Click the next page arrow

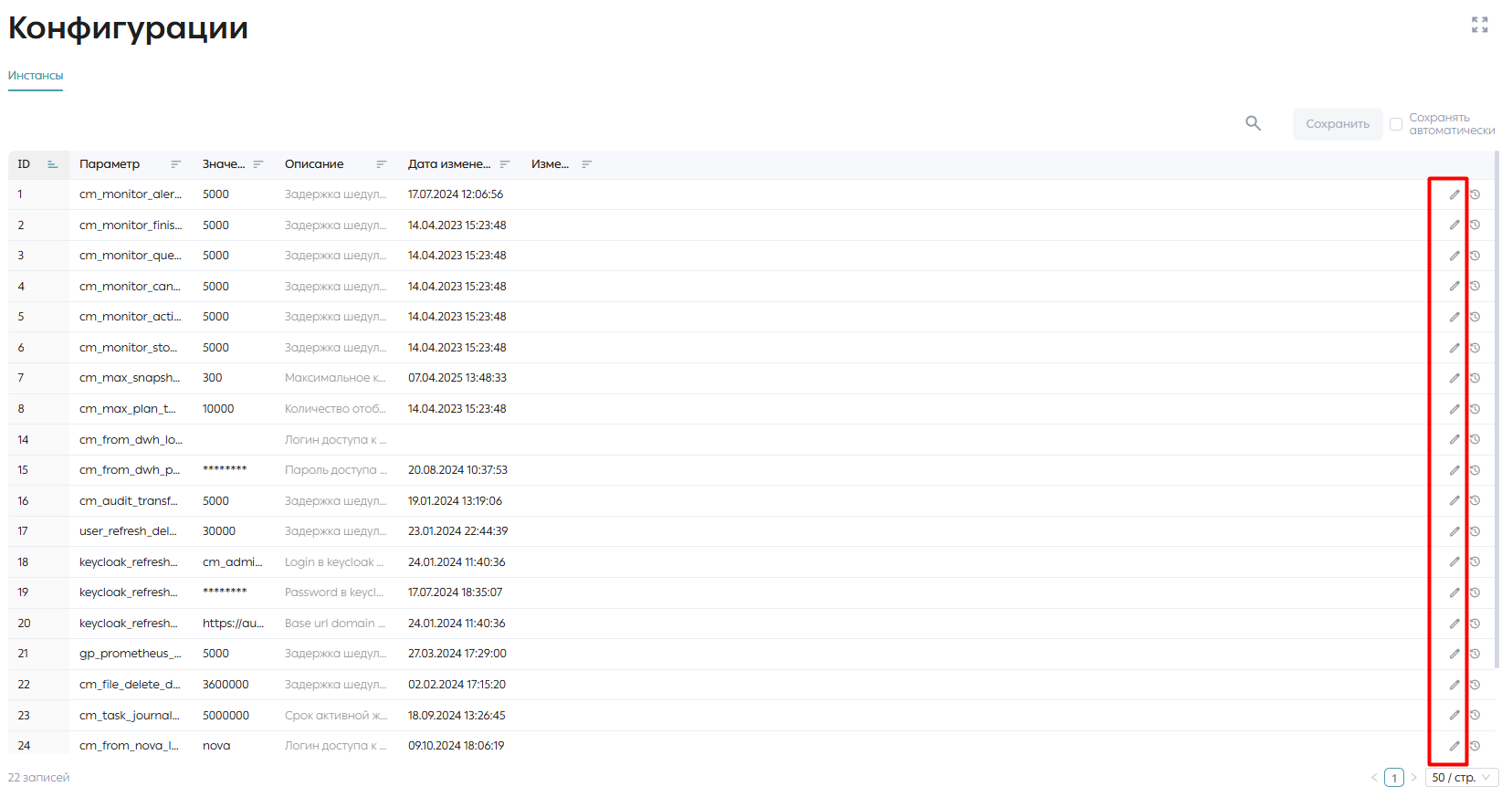(x=1413, y=778)
